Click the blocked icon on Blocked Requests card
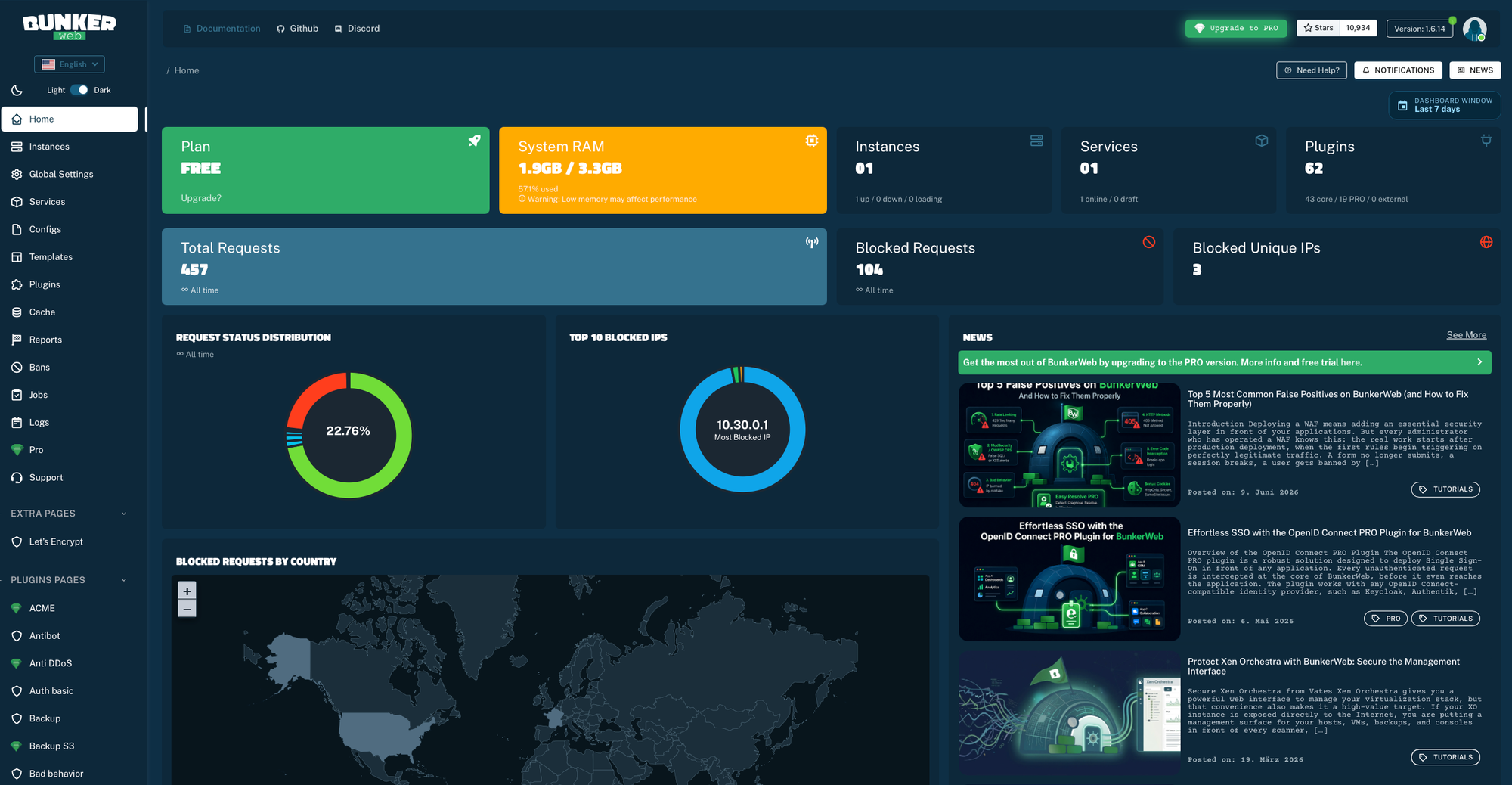This screenshot has height=785, width=1512. pos(1148,242)
